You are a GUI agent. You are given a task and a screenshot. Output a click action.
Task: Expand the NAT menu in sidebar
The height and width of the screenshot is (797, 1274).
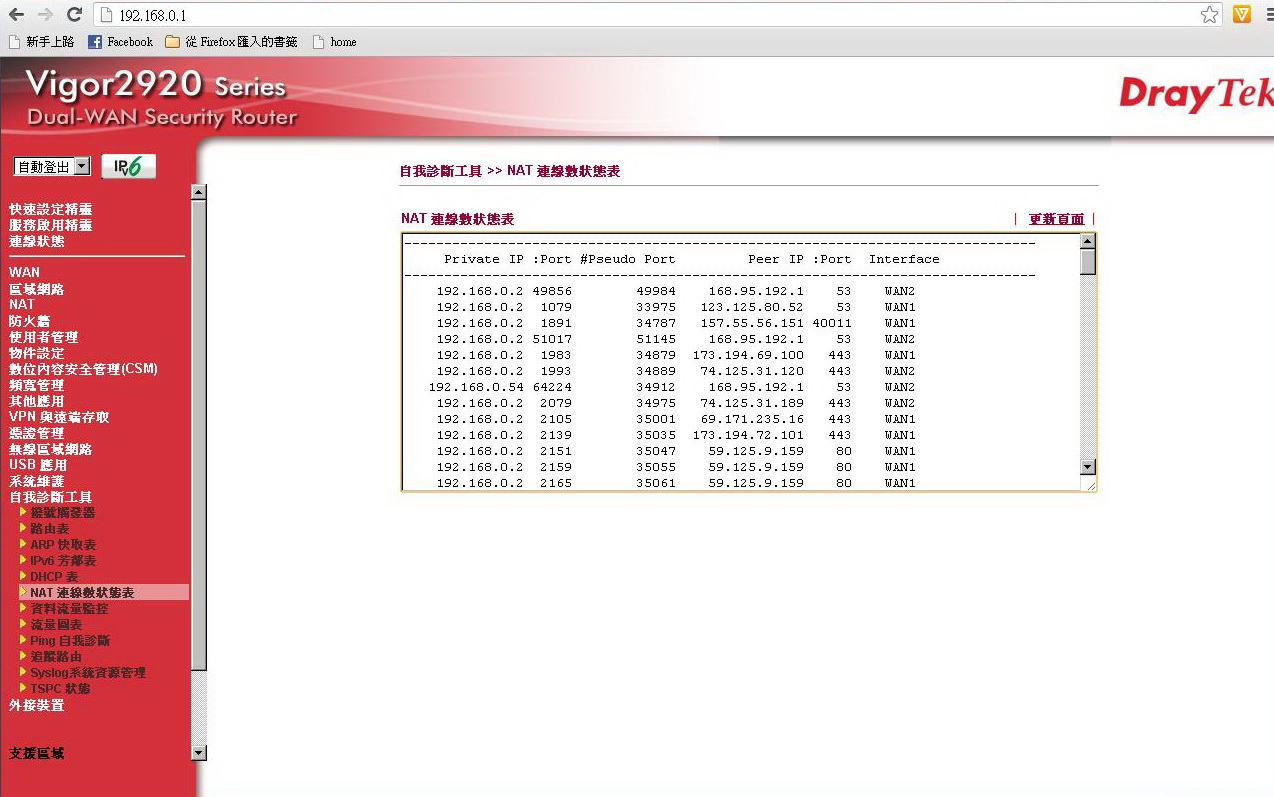point(22,304)
